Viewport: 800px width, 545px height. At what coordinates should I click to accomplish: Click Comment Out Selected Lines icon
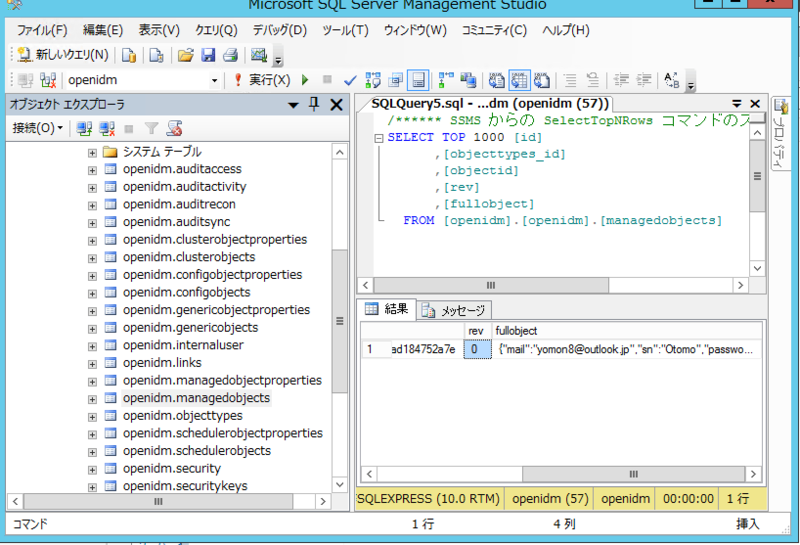pyautogui.click(x=570, y=80)
